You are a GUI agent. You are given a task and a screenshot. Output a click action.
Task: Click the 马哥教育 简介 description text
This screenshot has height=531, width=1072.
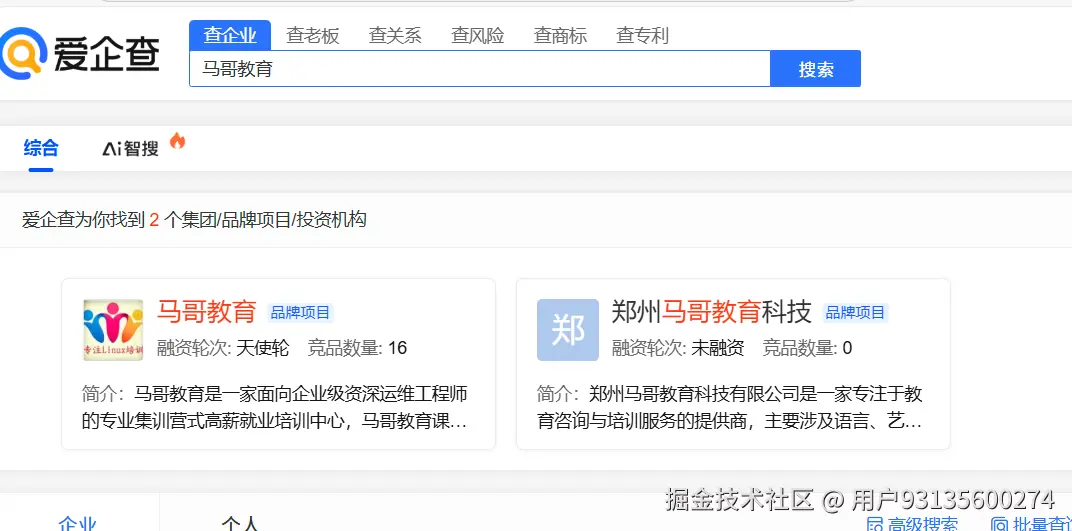[275, 407]
